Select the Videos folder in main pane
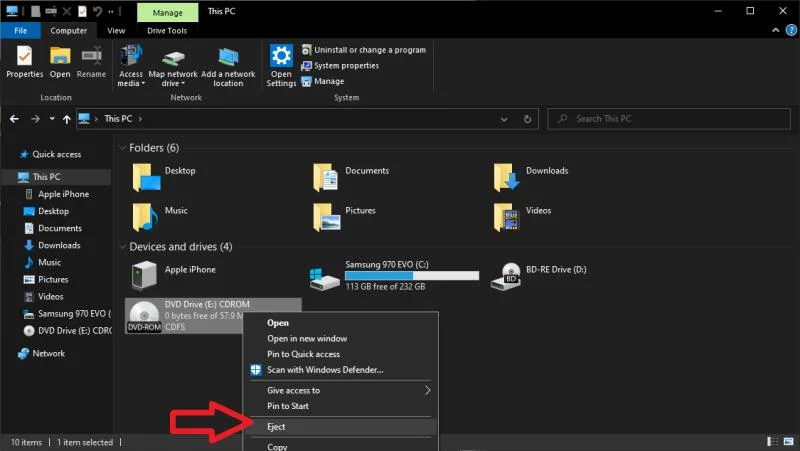Viewport: 800px width, 451px height. (522, 217)
